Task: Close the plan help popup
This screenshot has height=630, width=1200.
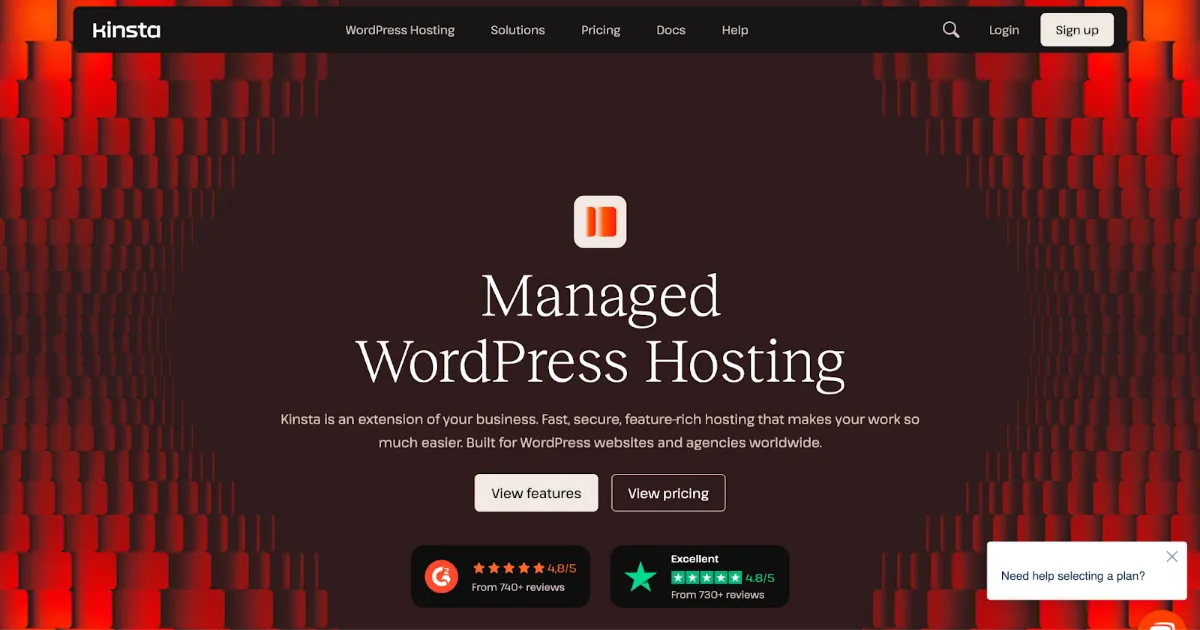Action: pyautogui.click(x=1172, y=557)
